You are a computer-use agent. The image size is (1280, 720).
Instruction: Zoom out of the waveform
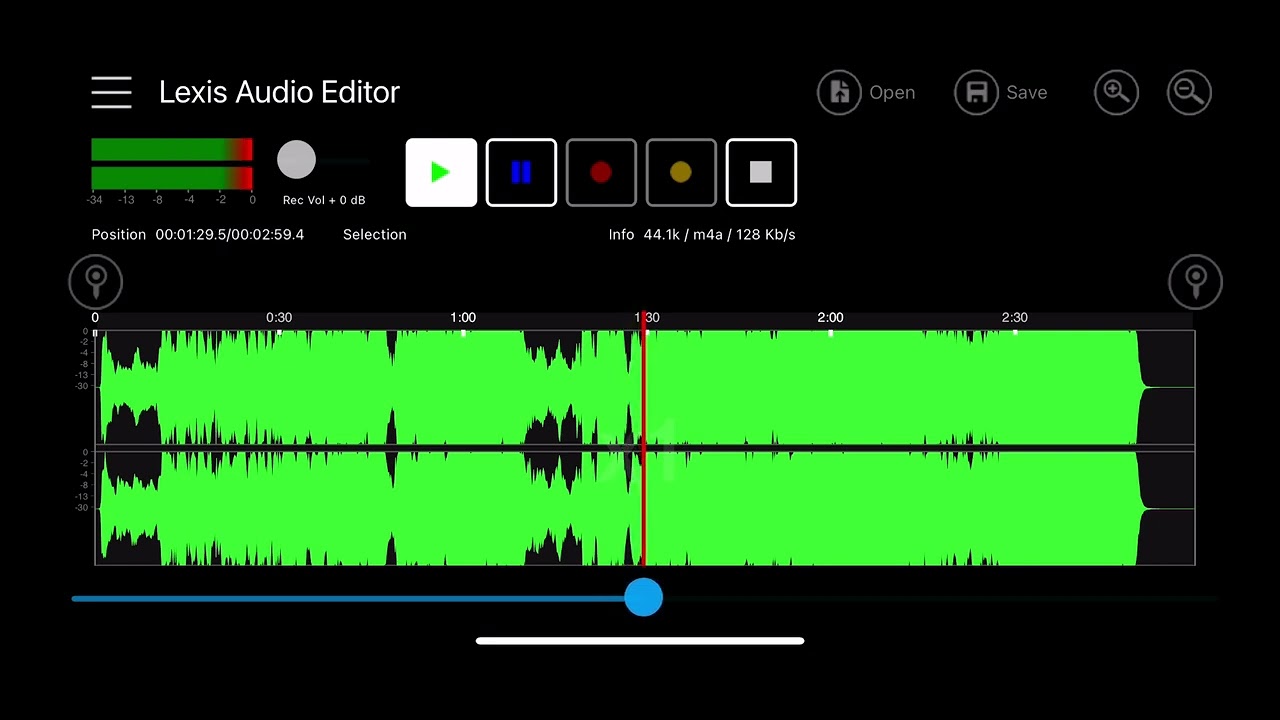coord(1189,92)
